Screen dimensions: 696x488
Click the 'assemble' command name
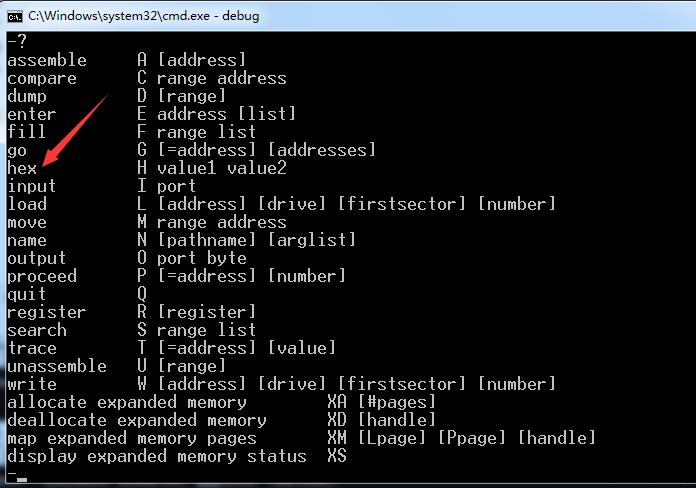click(47, 60)
